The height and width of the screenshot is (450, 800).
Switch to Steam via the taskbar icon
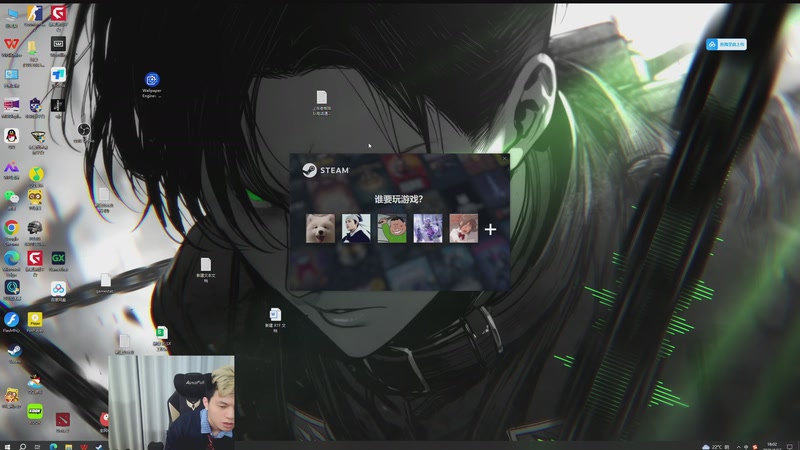pos(98,446)
